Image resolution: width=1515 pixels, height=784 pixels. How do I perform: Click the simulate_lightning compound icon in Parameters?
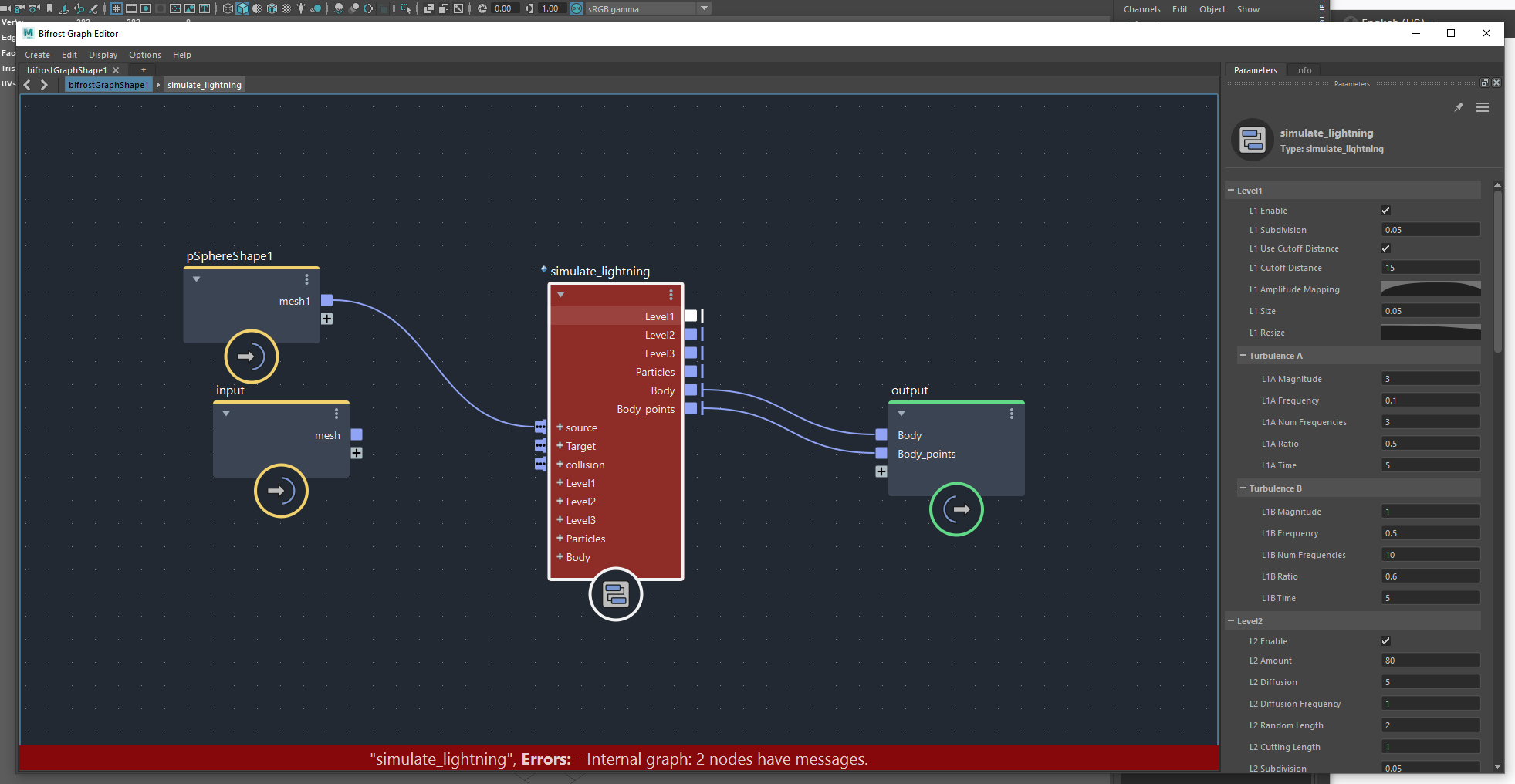pyautogui.click(x=1252, y=140)
